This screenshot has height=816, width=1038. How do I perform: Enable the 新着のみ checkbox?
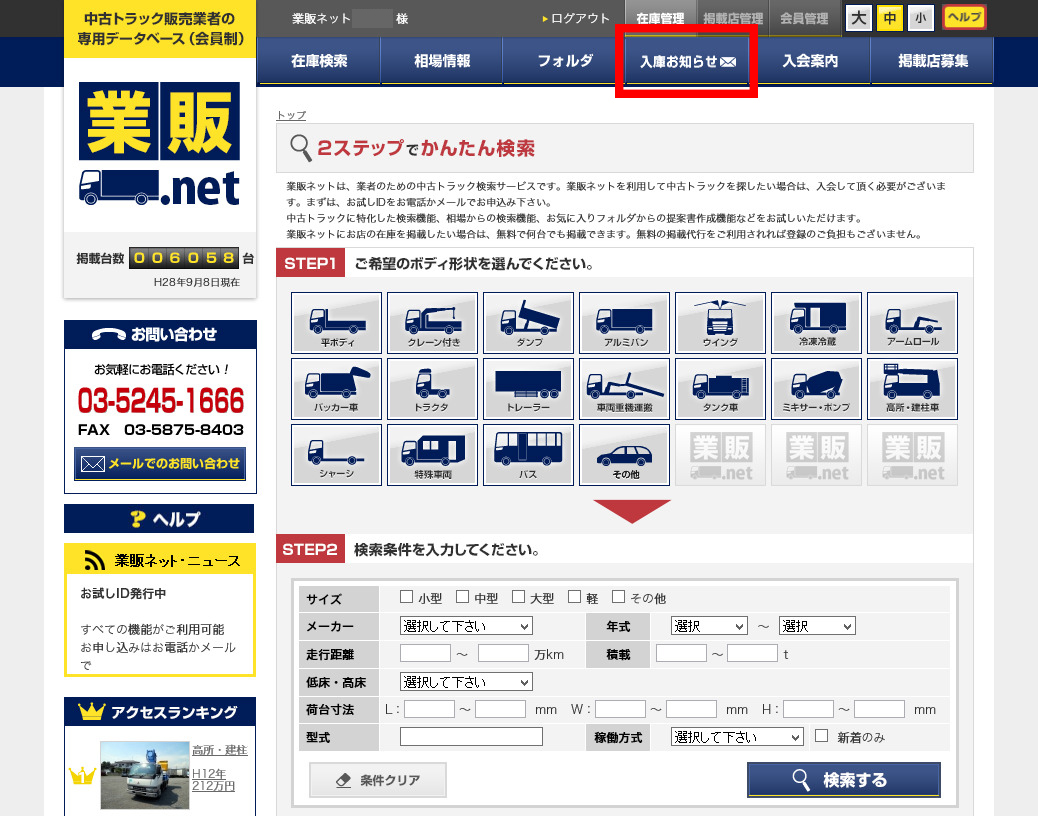(822, 736)
